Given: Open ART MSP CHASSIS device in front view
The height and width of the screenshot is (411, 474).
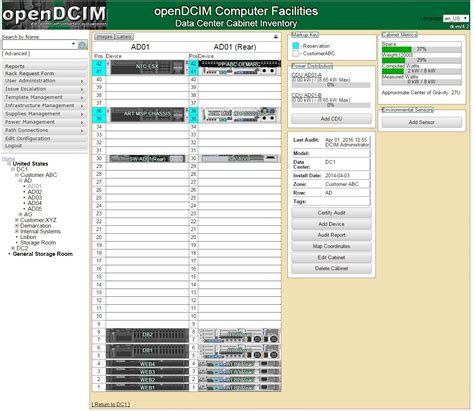Looking at the screenshot, I should coord(147,114).
